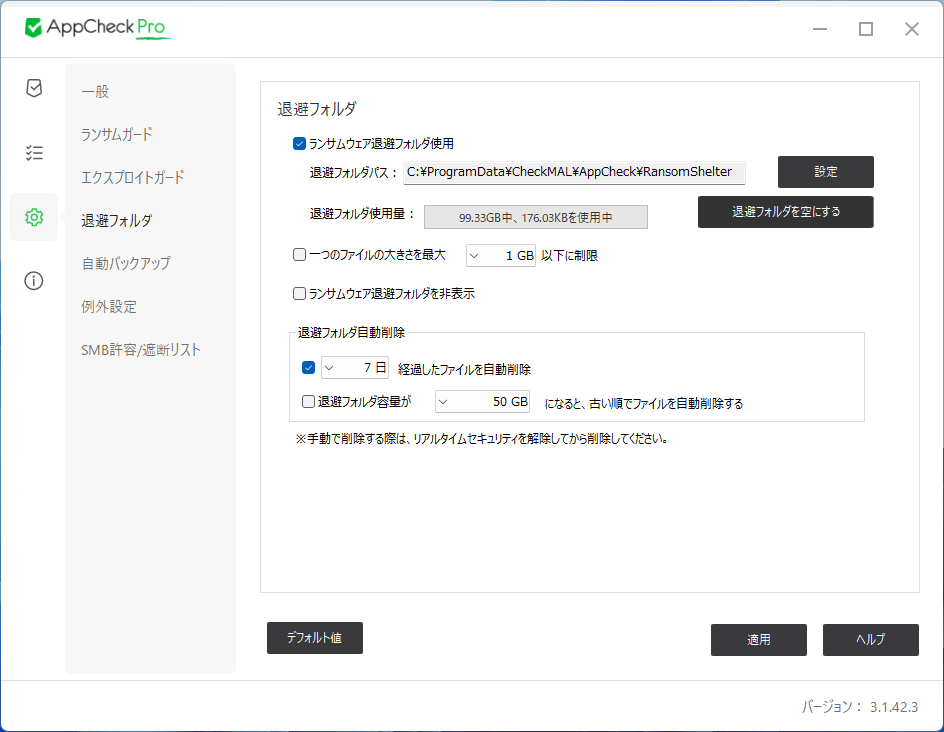Enable 一つのファイルの大きさを最大 limit checkbox
The image size is (944, 732).
click(x=299, y=255)
